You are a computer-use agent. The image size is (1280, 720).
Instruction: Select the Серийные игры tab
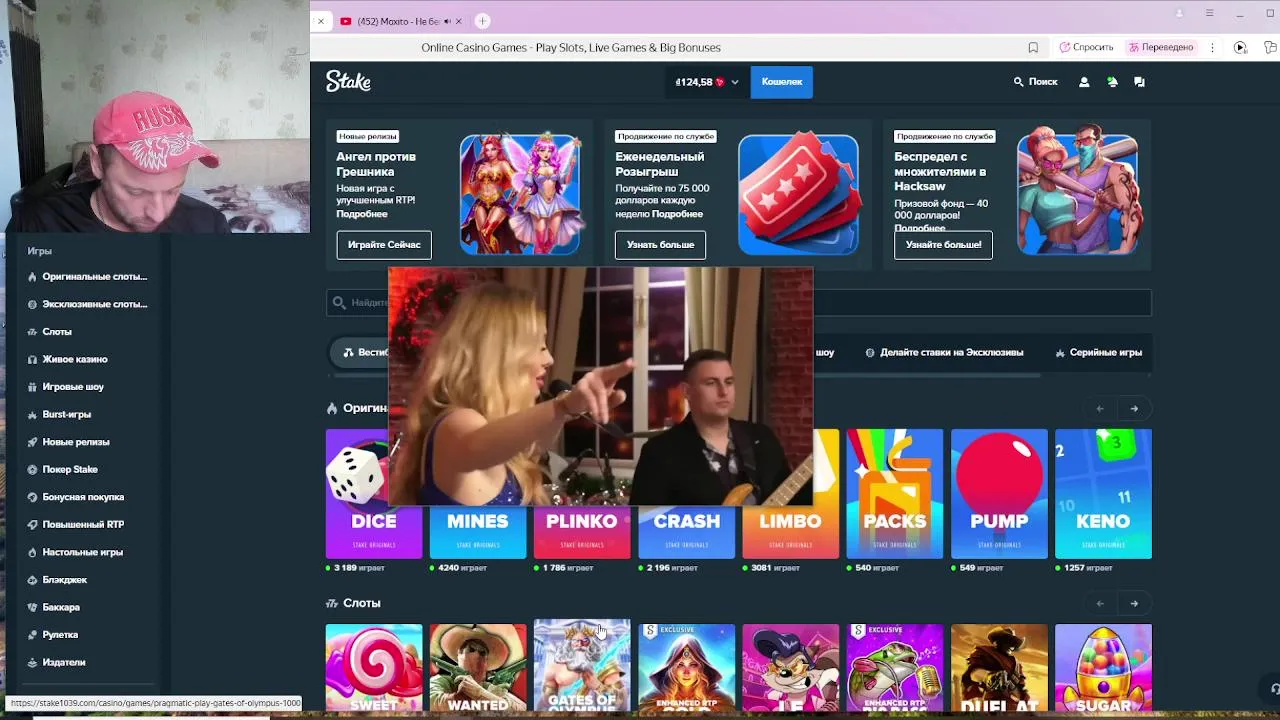(1098, 352)
